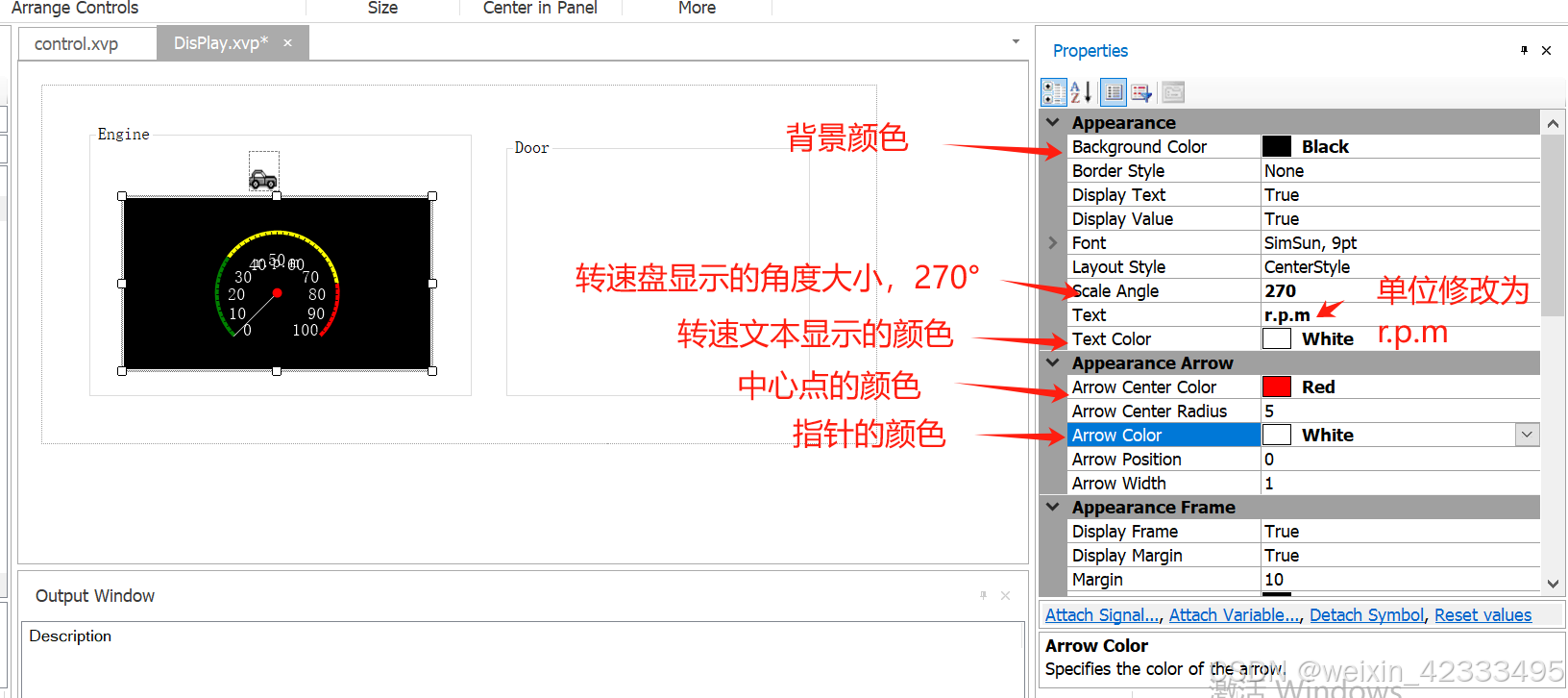1568x698 pixels.
Task: Select the black tachometer gauge control
Action: click(x=277, y=283)
